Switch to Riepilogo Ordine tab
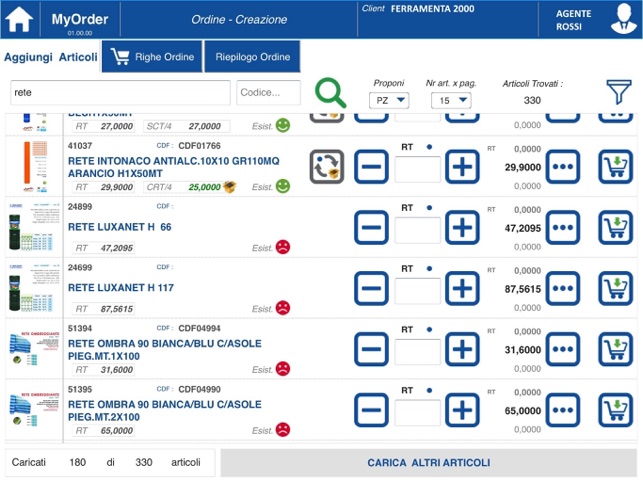Screen dimensions: 643x482 point(252,57)
